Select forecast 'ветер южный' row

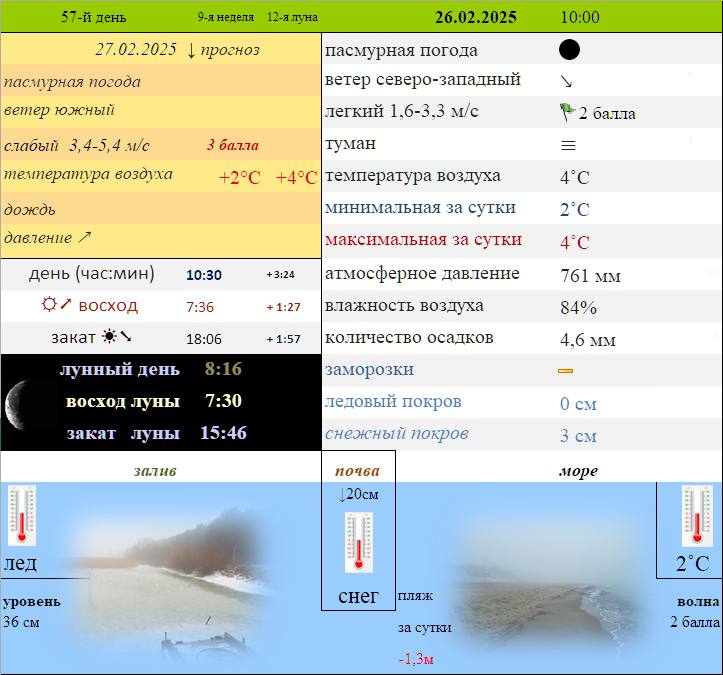pyautogui.click(x=160, y=111)
